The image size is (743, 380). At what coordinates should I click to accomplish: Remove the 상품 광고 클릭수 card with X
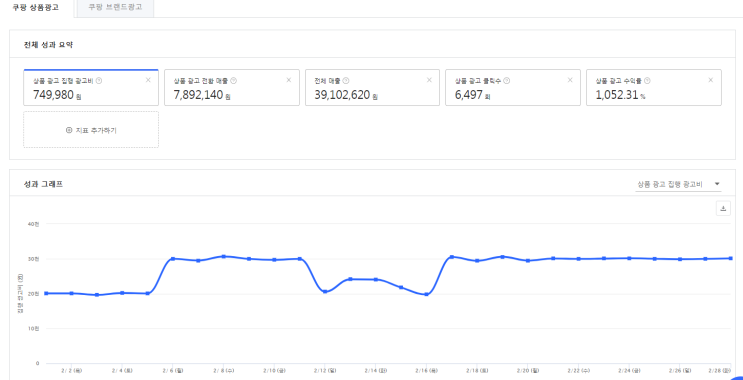[570, 80]
